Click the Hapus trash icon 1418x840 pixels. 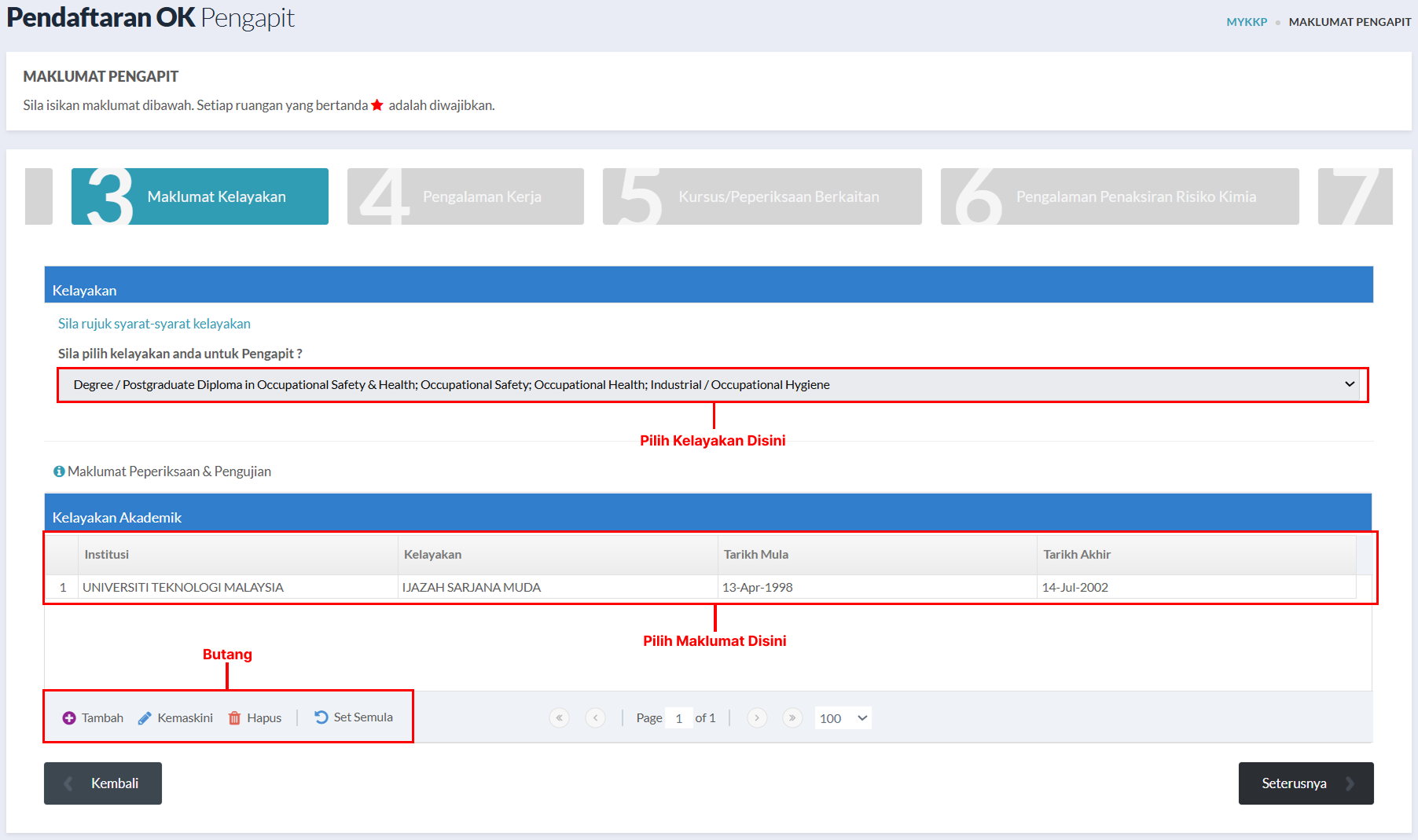pos(234,718)
